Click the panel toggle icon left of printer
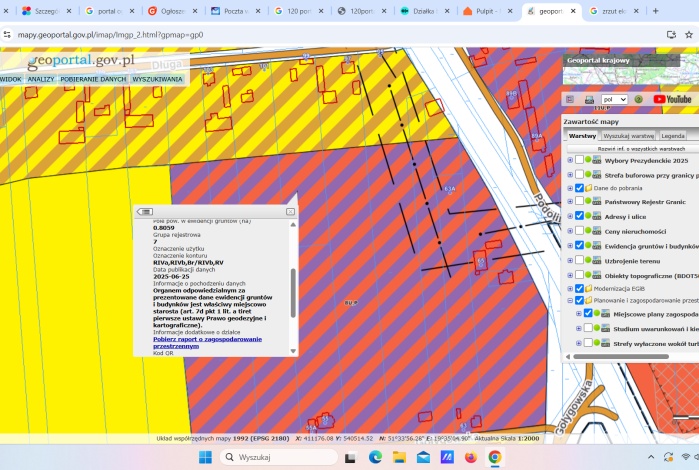 click(x=570, y=99)
